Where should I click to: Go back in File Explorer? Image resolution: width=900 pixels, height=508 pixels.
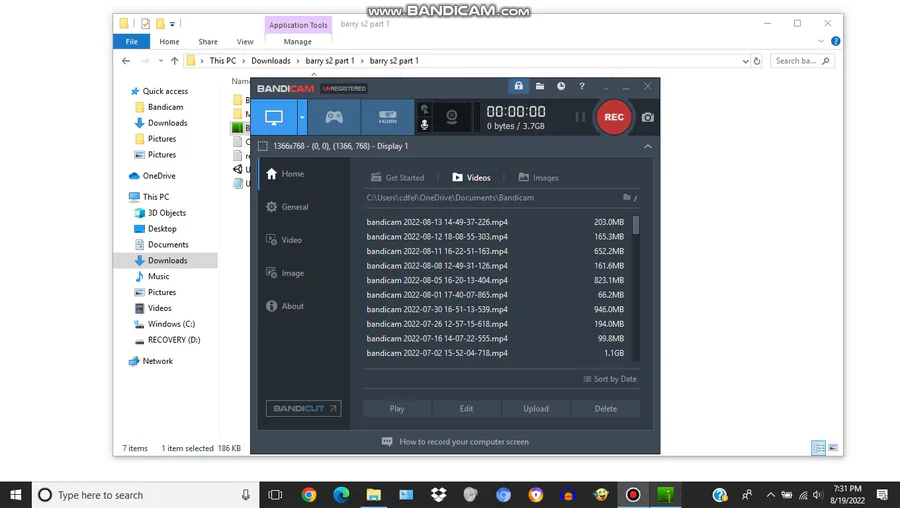pos(126,61)
